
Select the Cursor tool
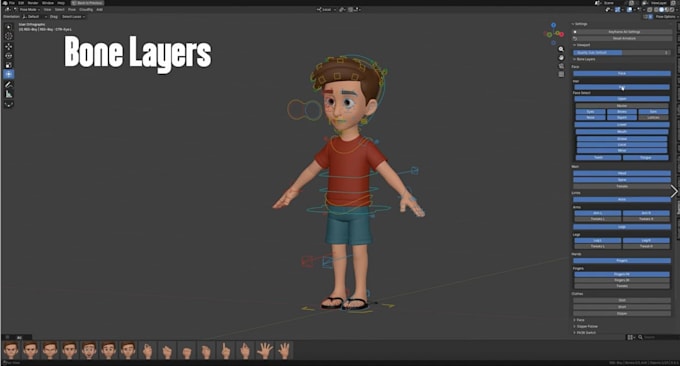[x=9, y=36]
